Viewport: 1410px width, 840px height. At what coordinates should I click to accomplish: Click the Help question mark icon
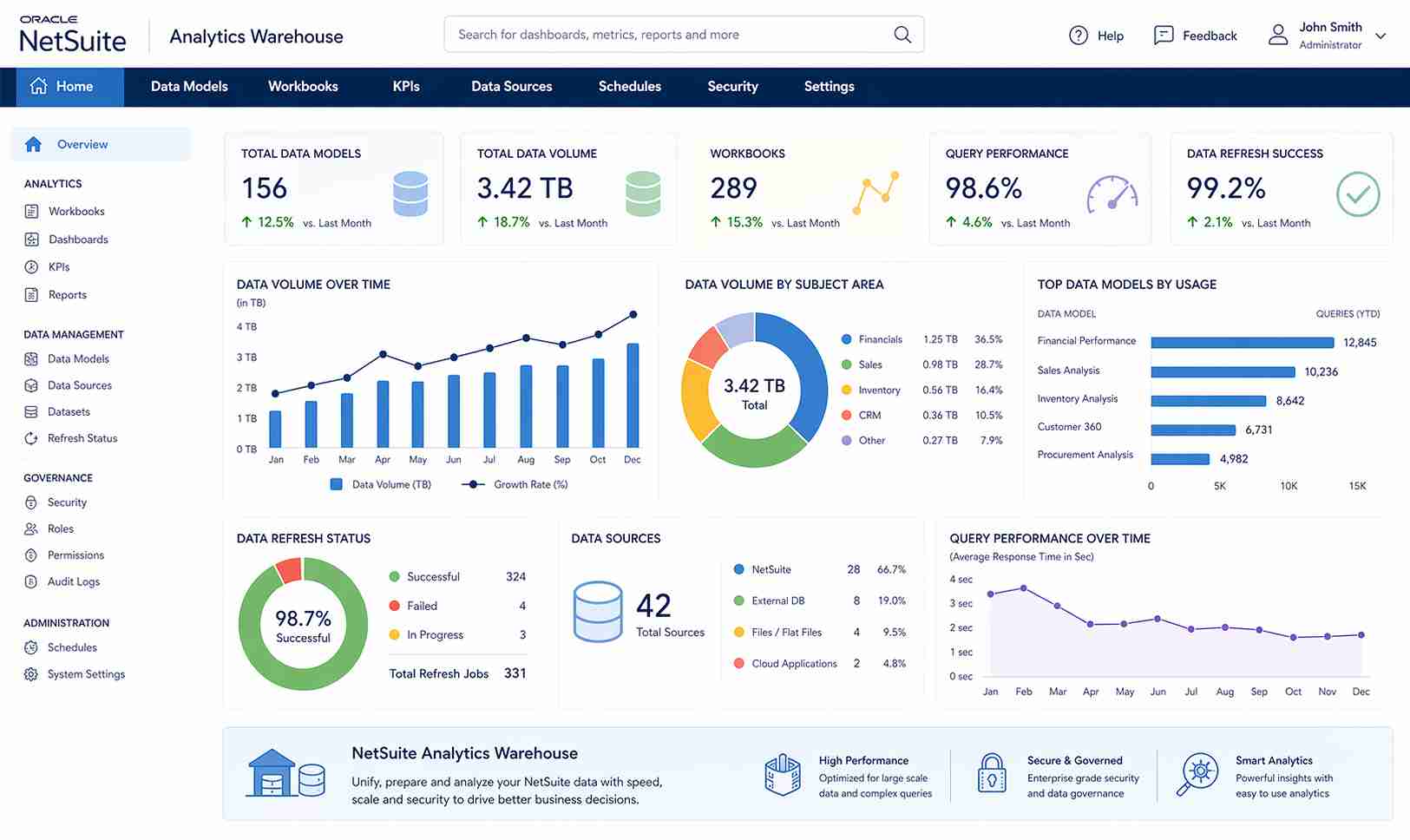click(1078, 36)
